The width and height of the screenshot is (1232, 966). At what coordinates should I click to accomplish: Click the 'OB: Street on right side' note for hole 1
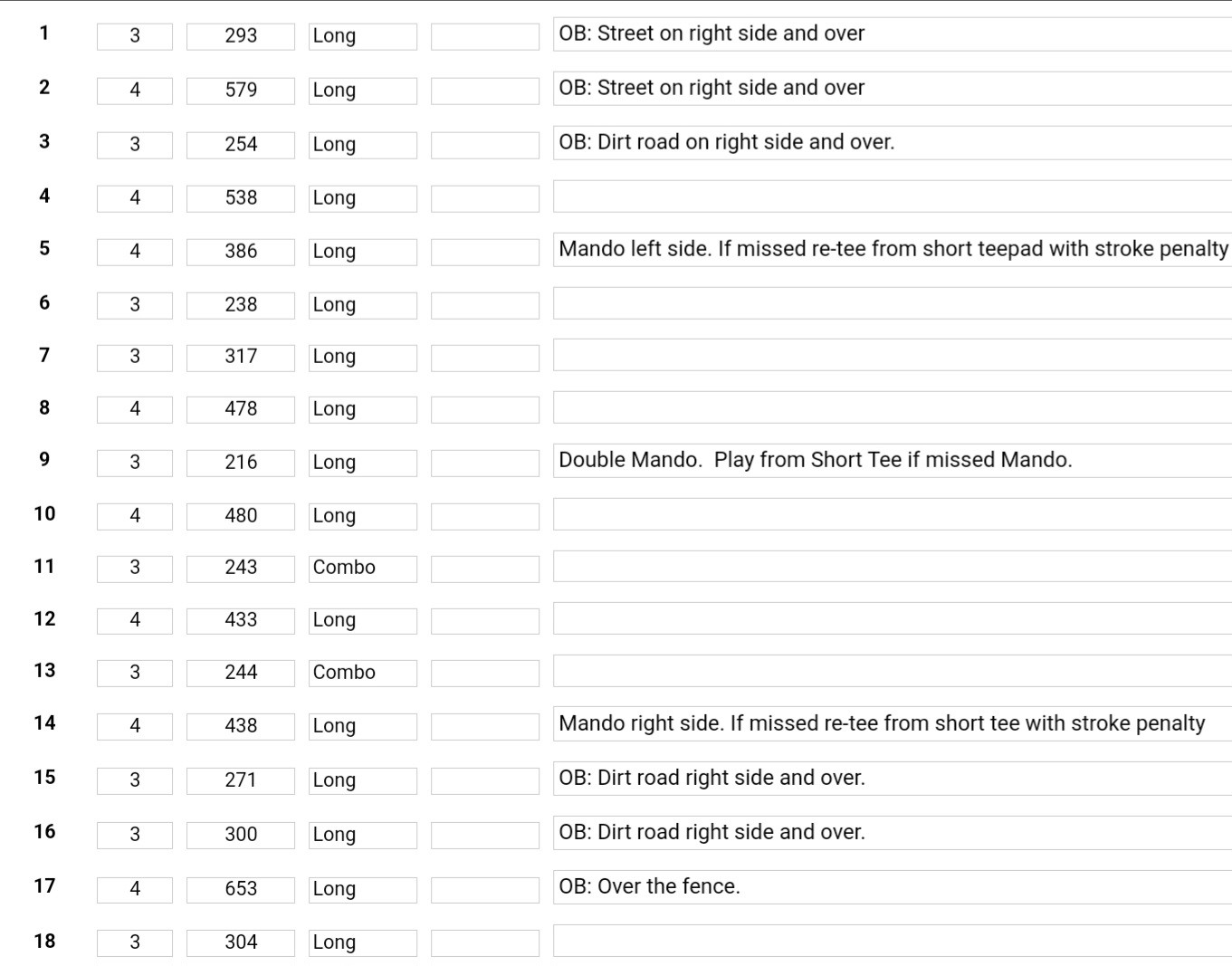(893, 34)
